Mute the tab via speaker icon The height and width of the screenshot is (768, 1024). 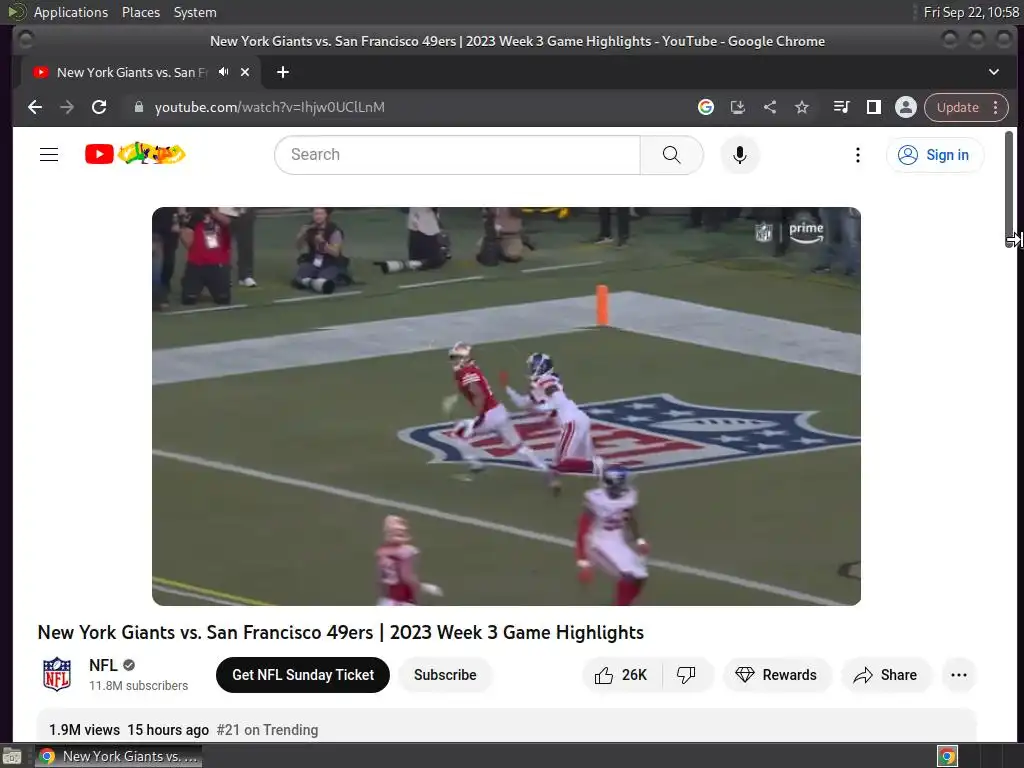223,72
